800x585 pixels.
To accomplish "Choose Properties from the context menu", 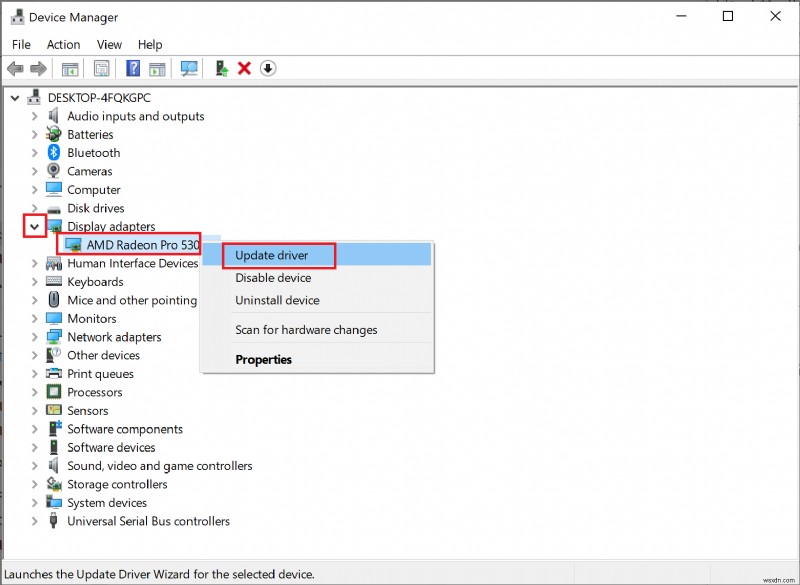I will (x=317, y=359).
